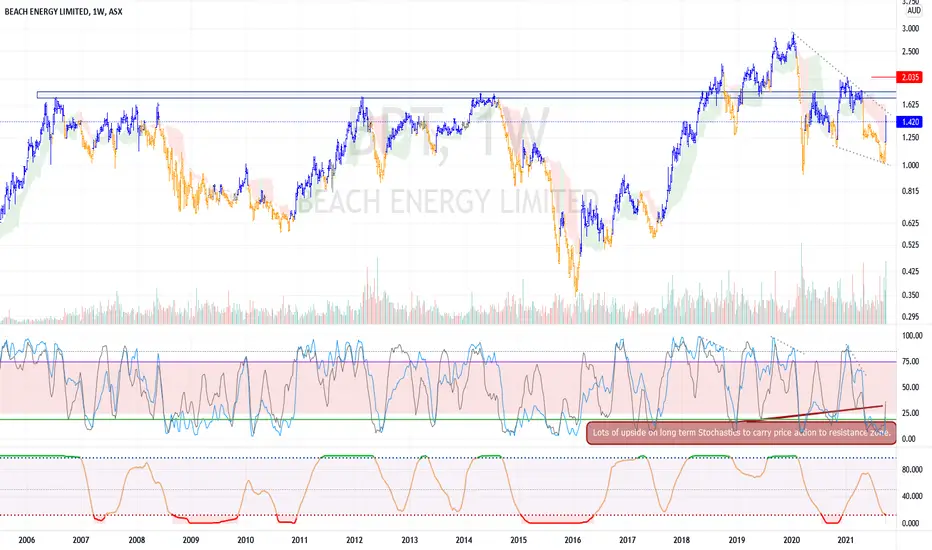Select the purple horizontal line at stochastic 75

coord(448,362)
